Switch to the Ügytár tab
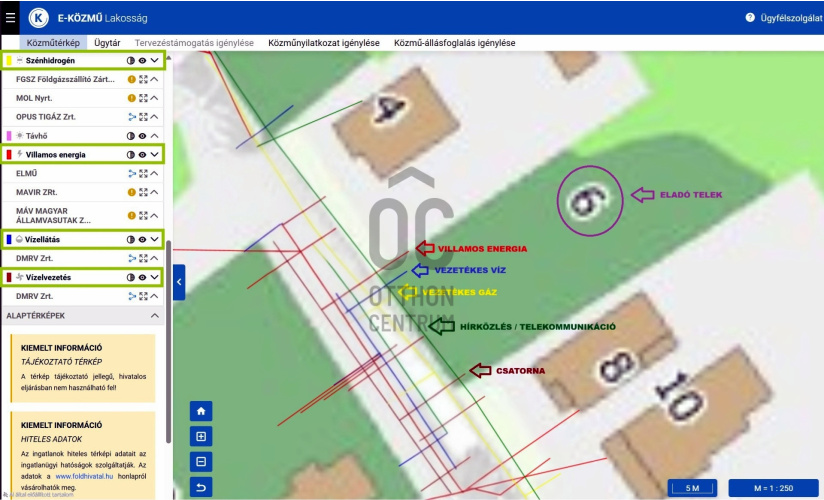824x500 pixels. (x=107, y=43)
